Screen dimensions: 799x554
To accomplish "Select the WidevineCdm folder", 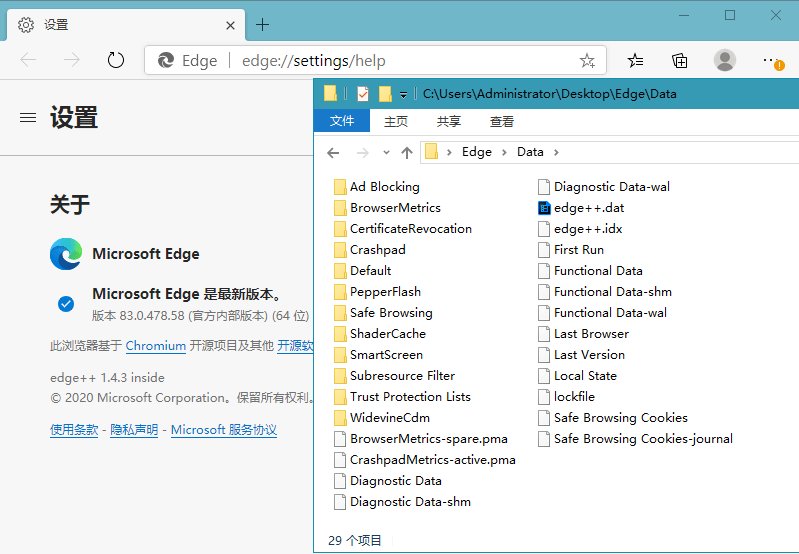I will 382,417.
